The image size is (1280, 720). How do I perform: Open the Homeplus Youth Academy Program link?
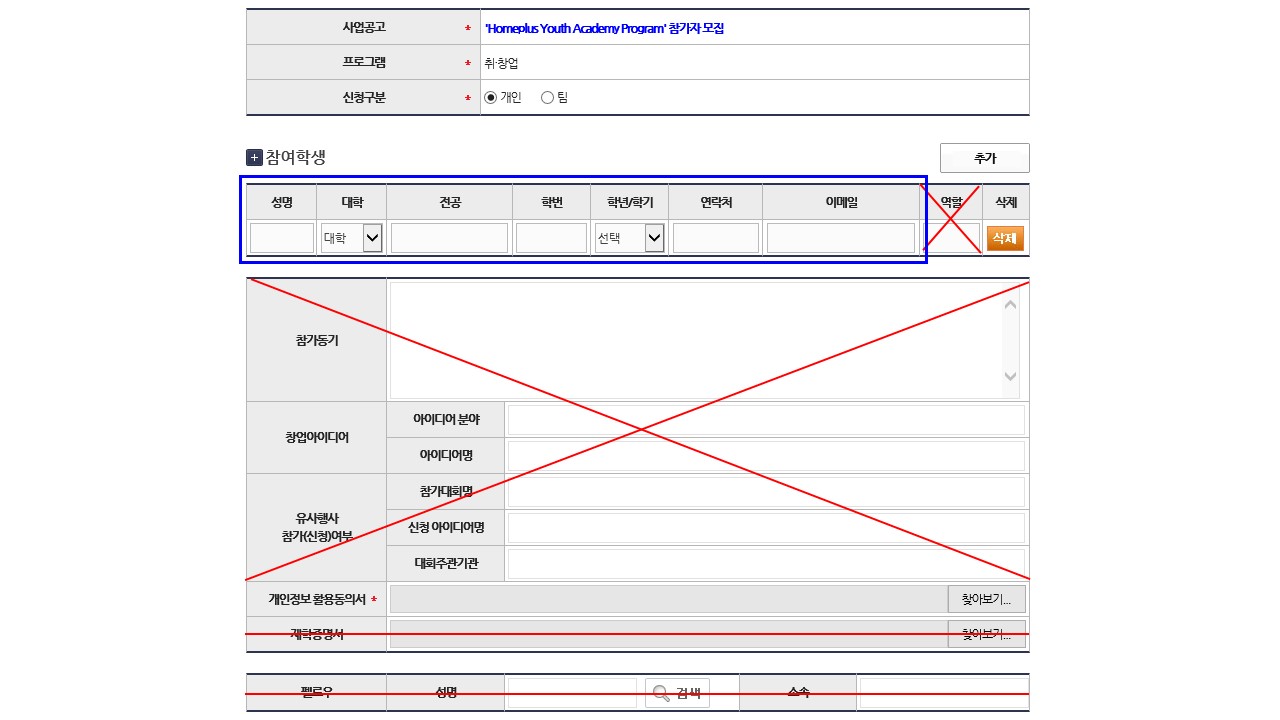[x=604, y=28]
